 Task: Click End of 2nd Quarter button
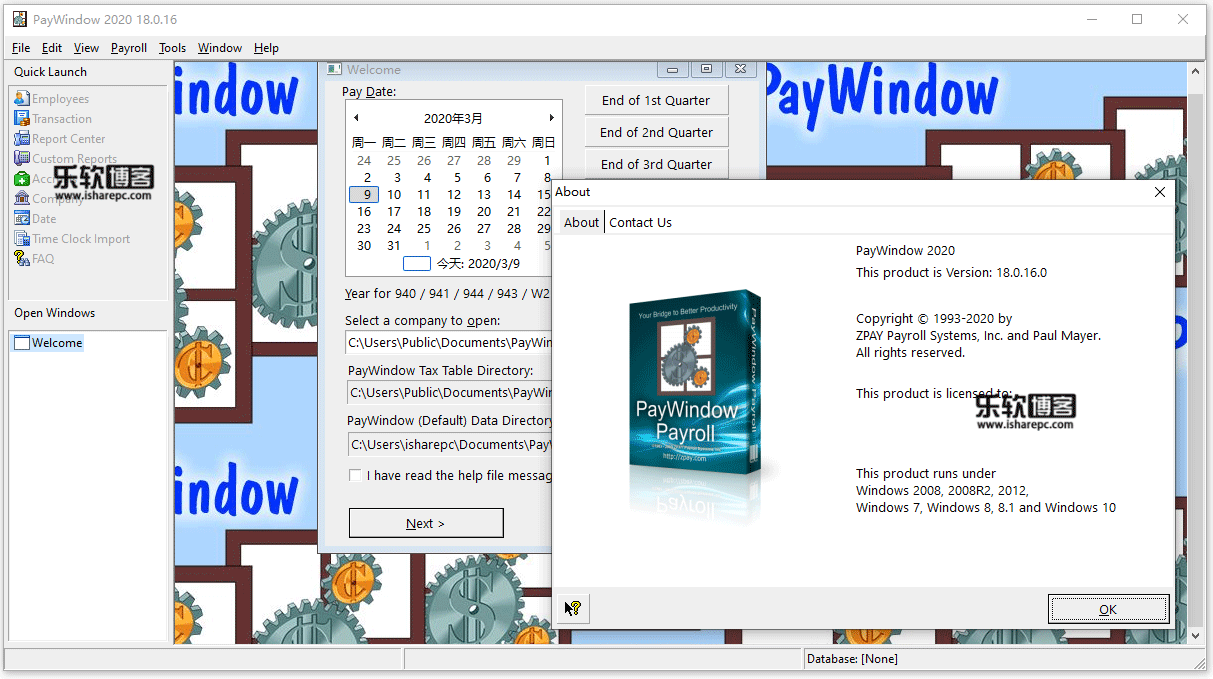tap(656, 132)
